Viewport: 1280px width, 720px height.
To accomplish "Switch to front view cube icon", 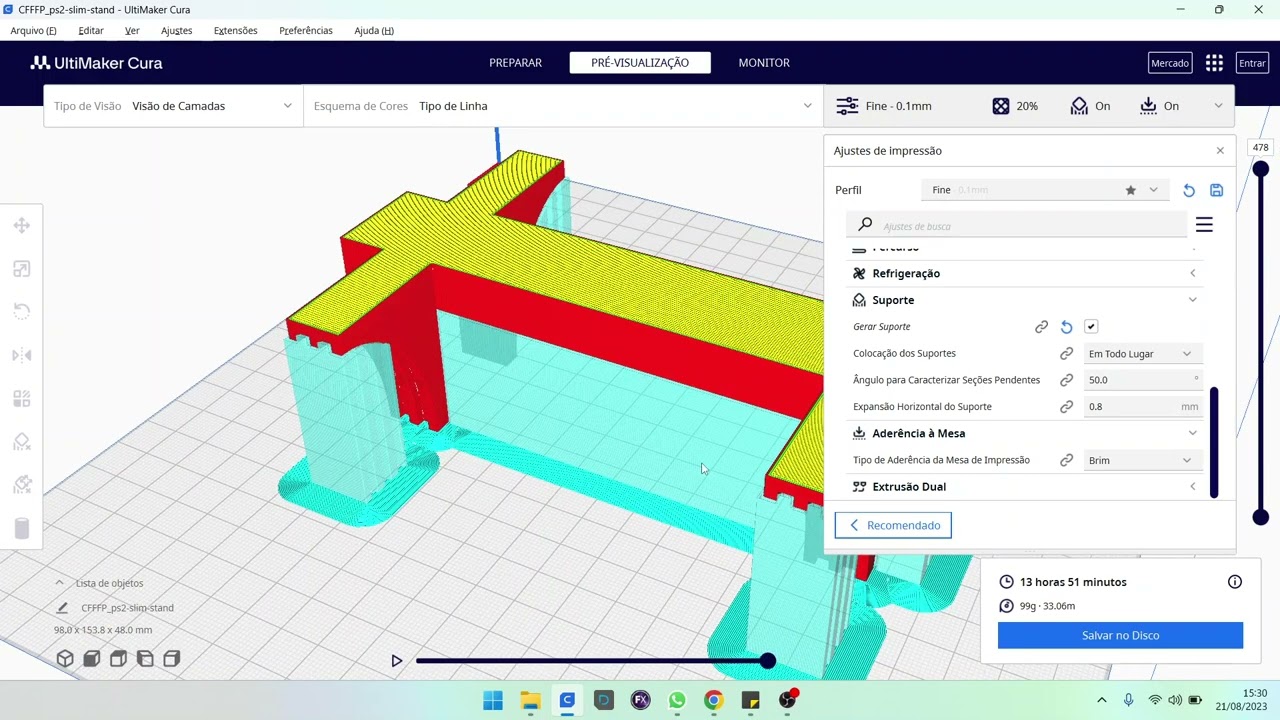I will click(x=92, y=658).
